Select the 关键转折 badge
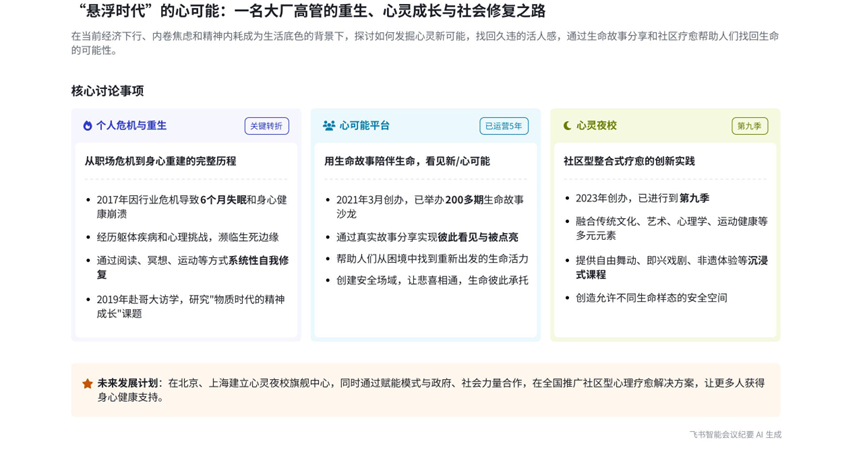This screenshot has height=450, width=863. pyautogui.click(x=266, y=126)
